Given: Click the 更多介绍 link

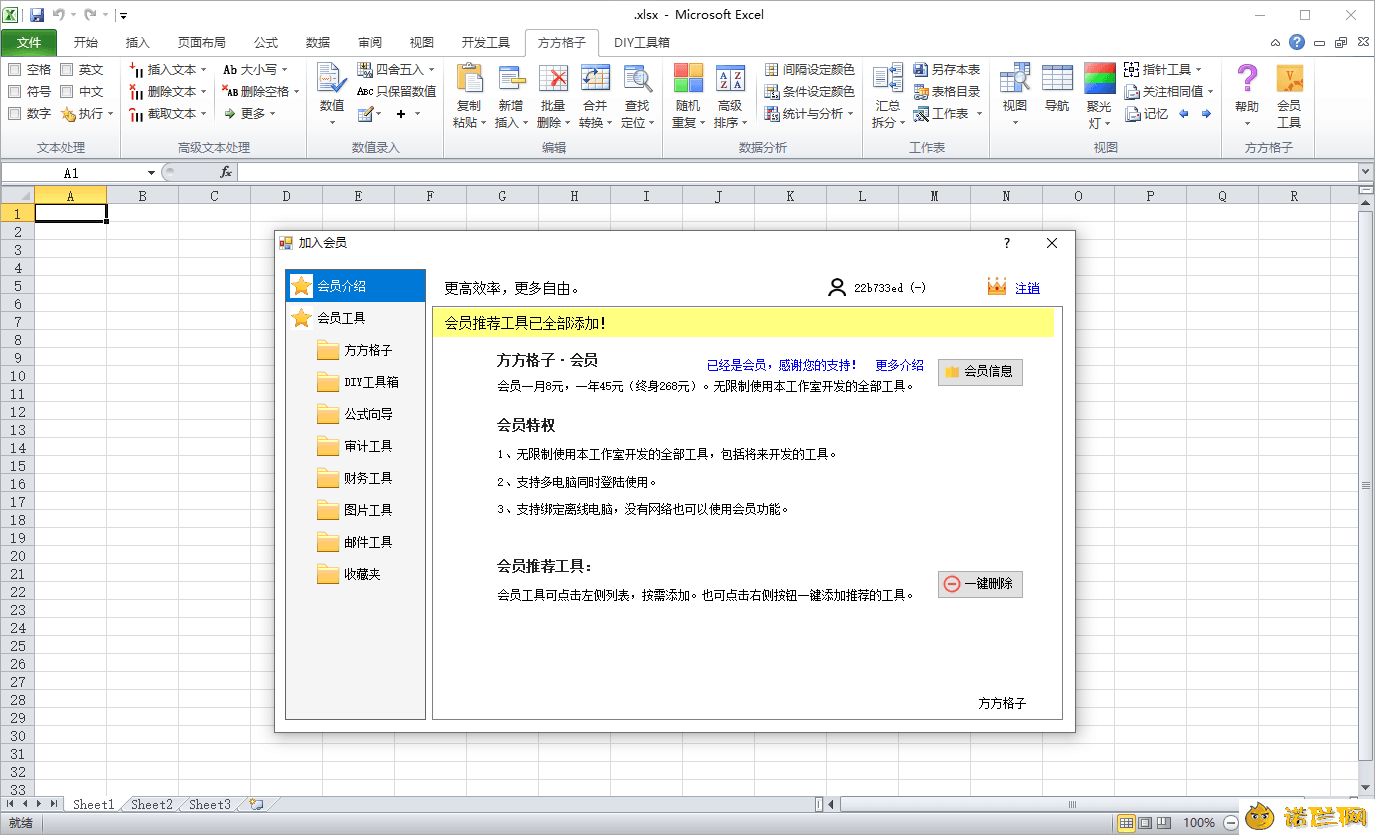Looking at the screenshot, I should coord(899,365).
